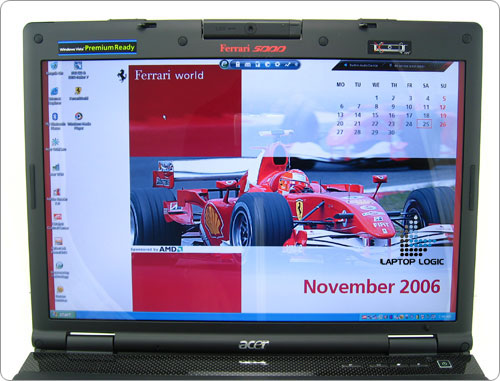Click the second option in the dark top-right bar
This screenshot has width=500, height=381.
click(407, 66)
